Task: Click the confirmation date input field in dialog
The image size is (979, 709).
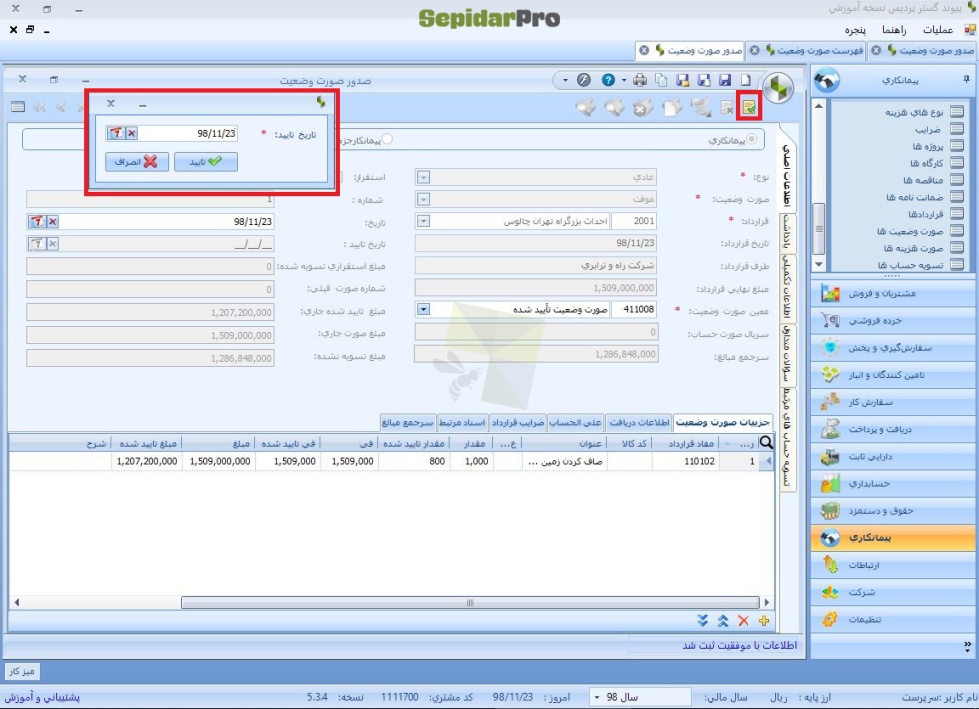Action: point(187,133)
